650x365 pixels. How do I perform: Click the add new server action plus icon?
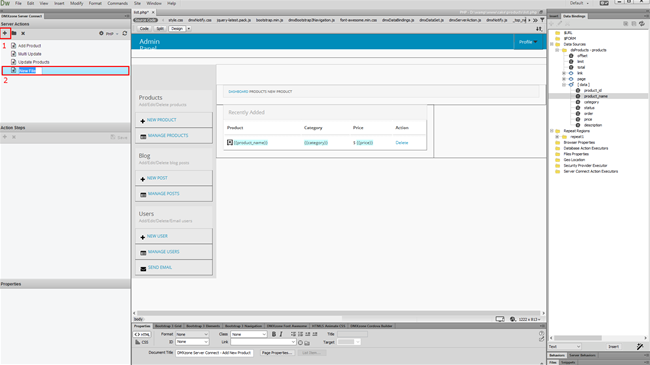5,33
